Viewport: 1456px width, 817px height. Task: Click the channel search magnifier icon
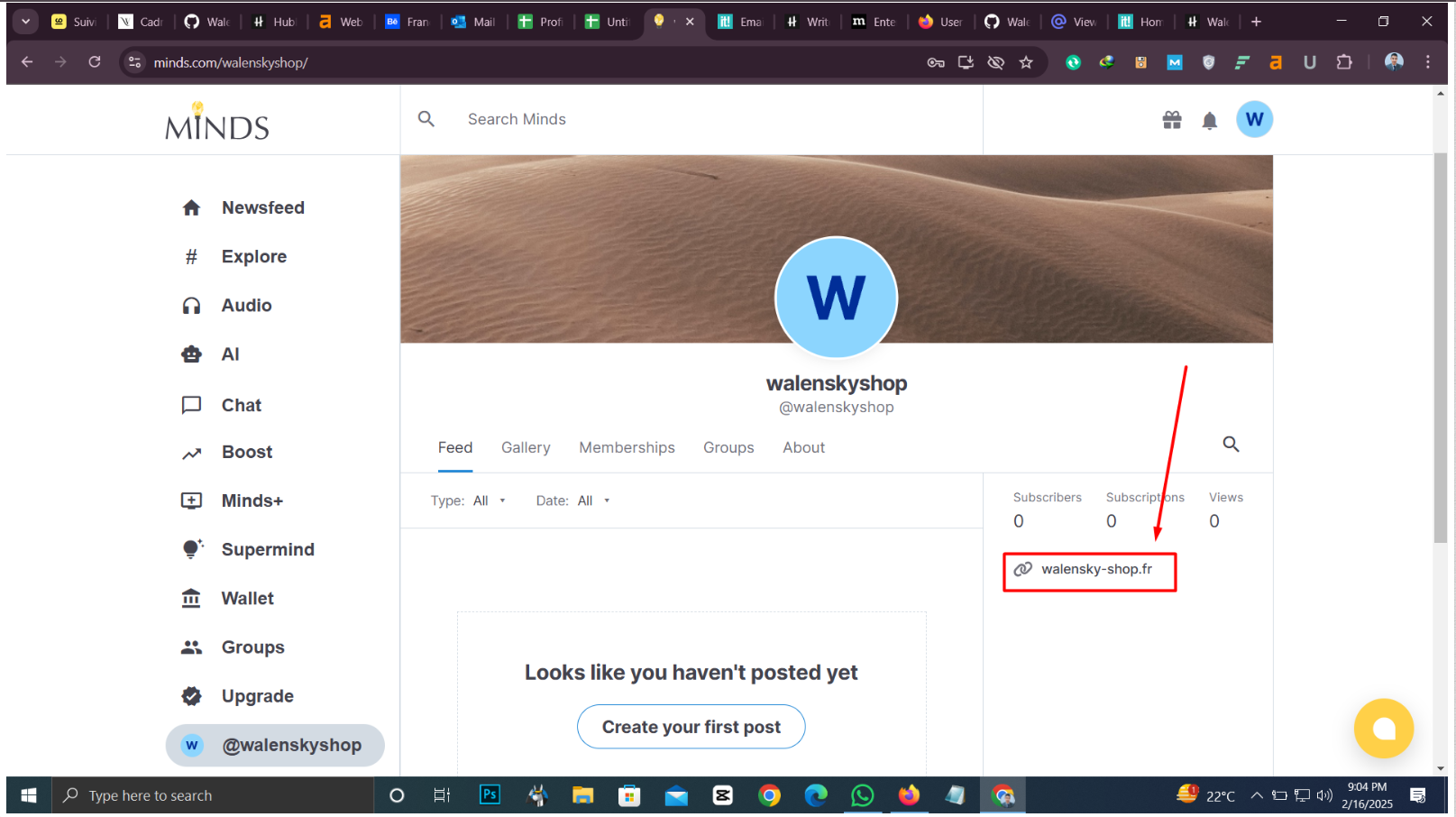1231,444
